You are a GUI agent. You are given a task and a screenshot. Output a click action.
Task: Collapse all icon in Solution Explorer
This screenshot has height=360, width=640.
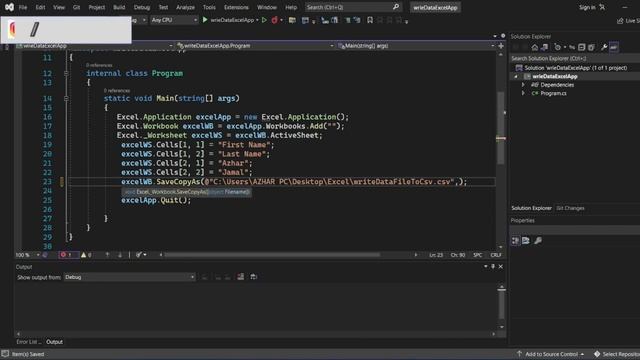582,47
